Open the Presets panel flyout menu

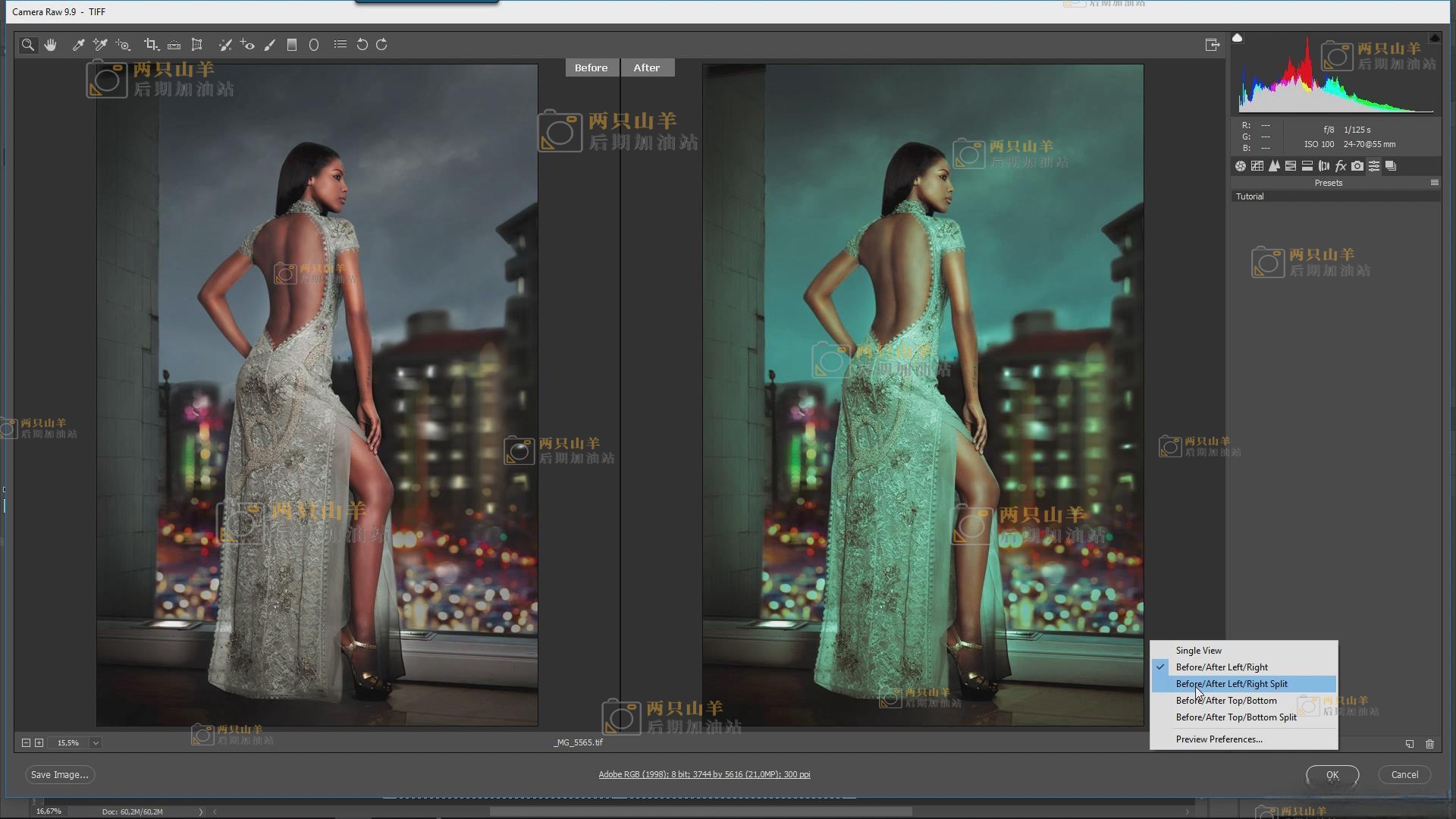point(1434,183)
